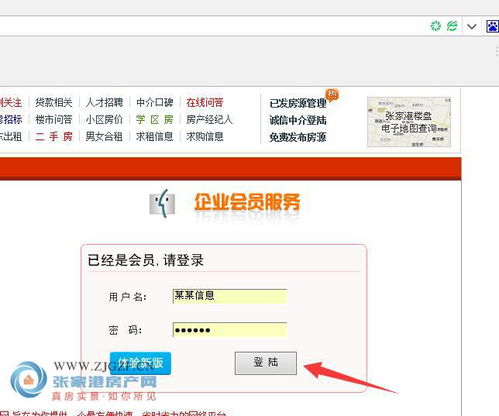The height and width of the screenshot is (416, 499).
Task: Open the 贷款相关 link
Action: 54,102
